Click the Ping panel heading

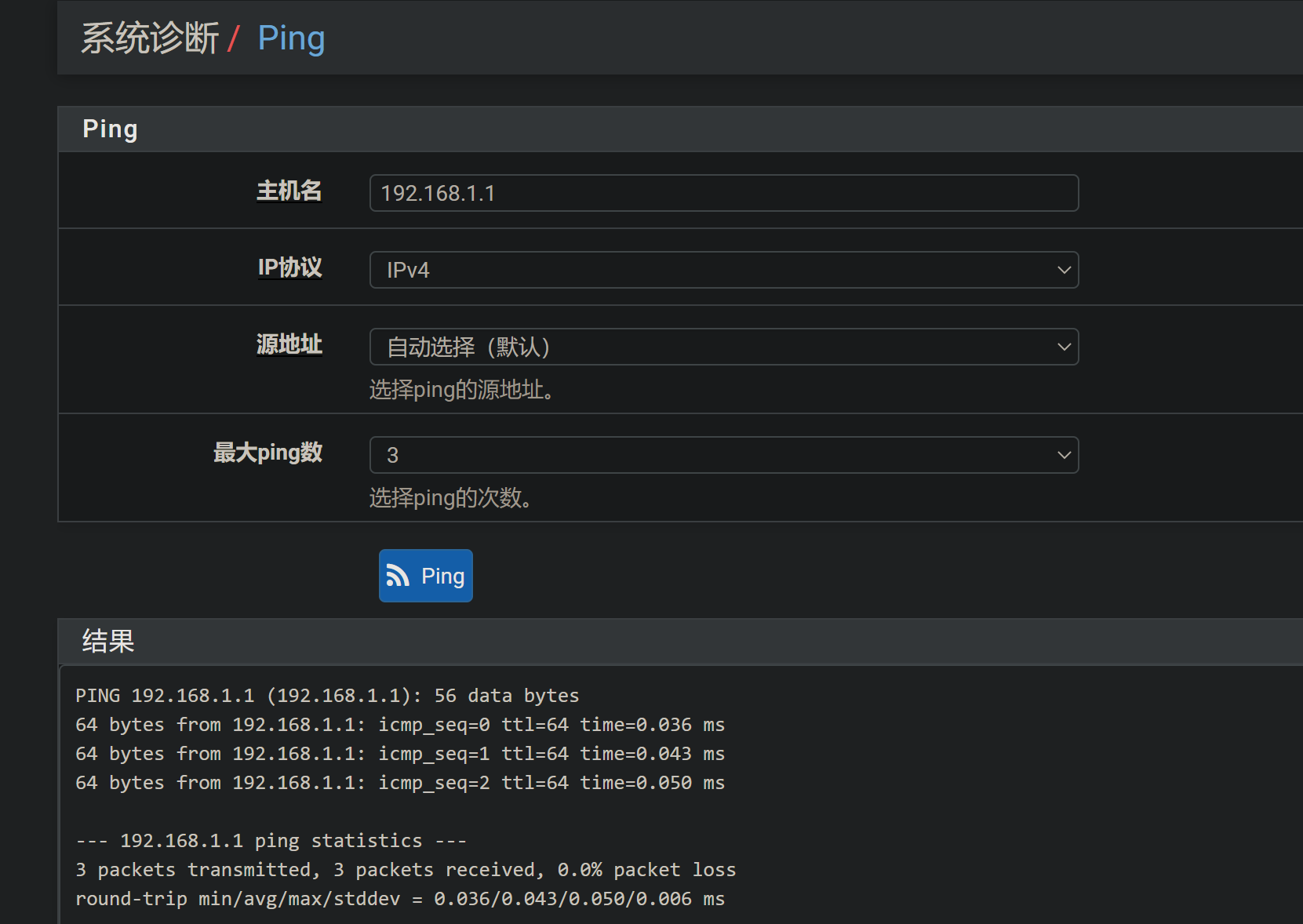tap(110, 129)
